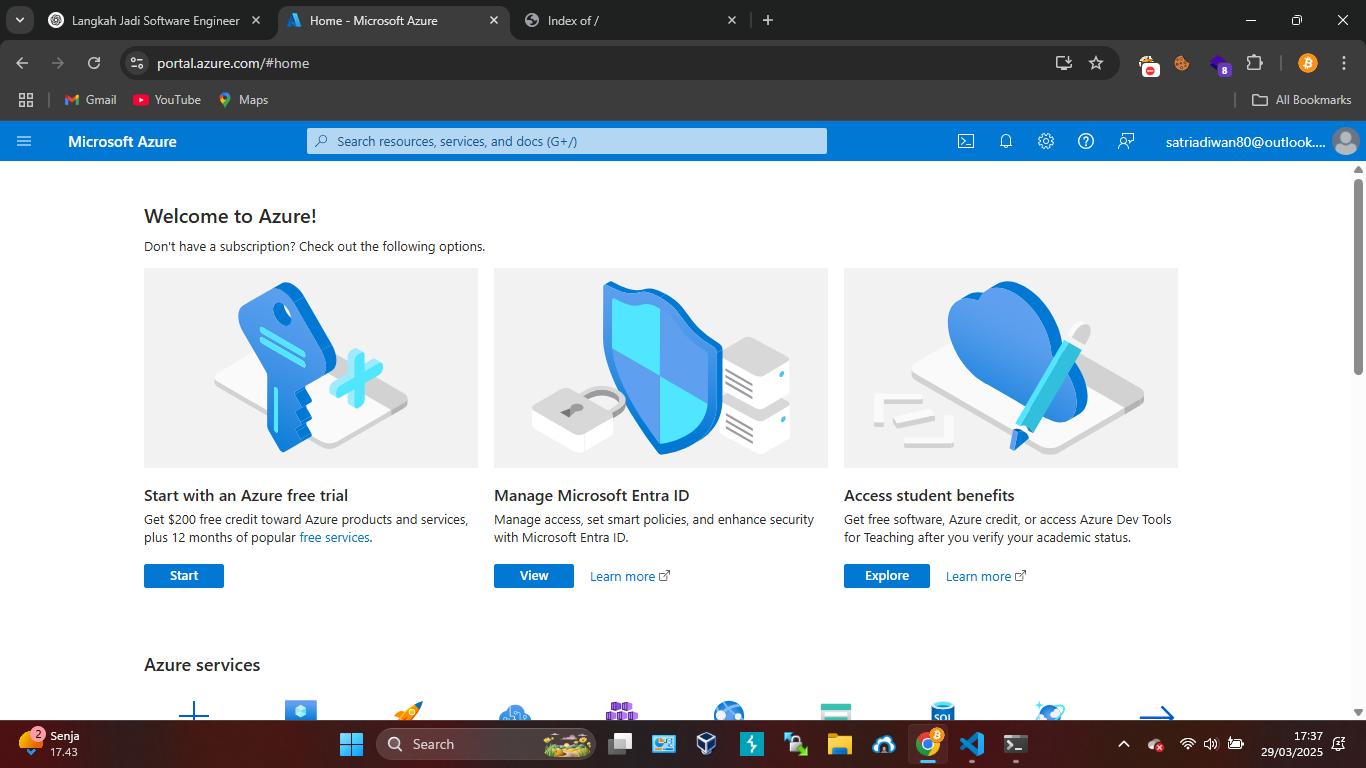Open Chrome profile Bitcoin avatar
Image resolution: width=1366 pixels, height=768 pixels.
click(1308, 63)
